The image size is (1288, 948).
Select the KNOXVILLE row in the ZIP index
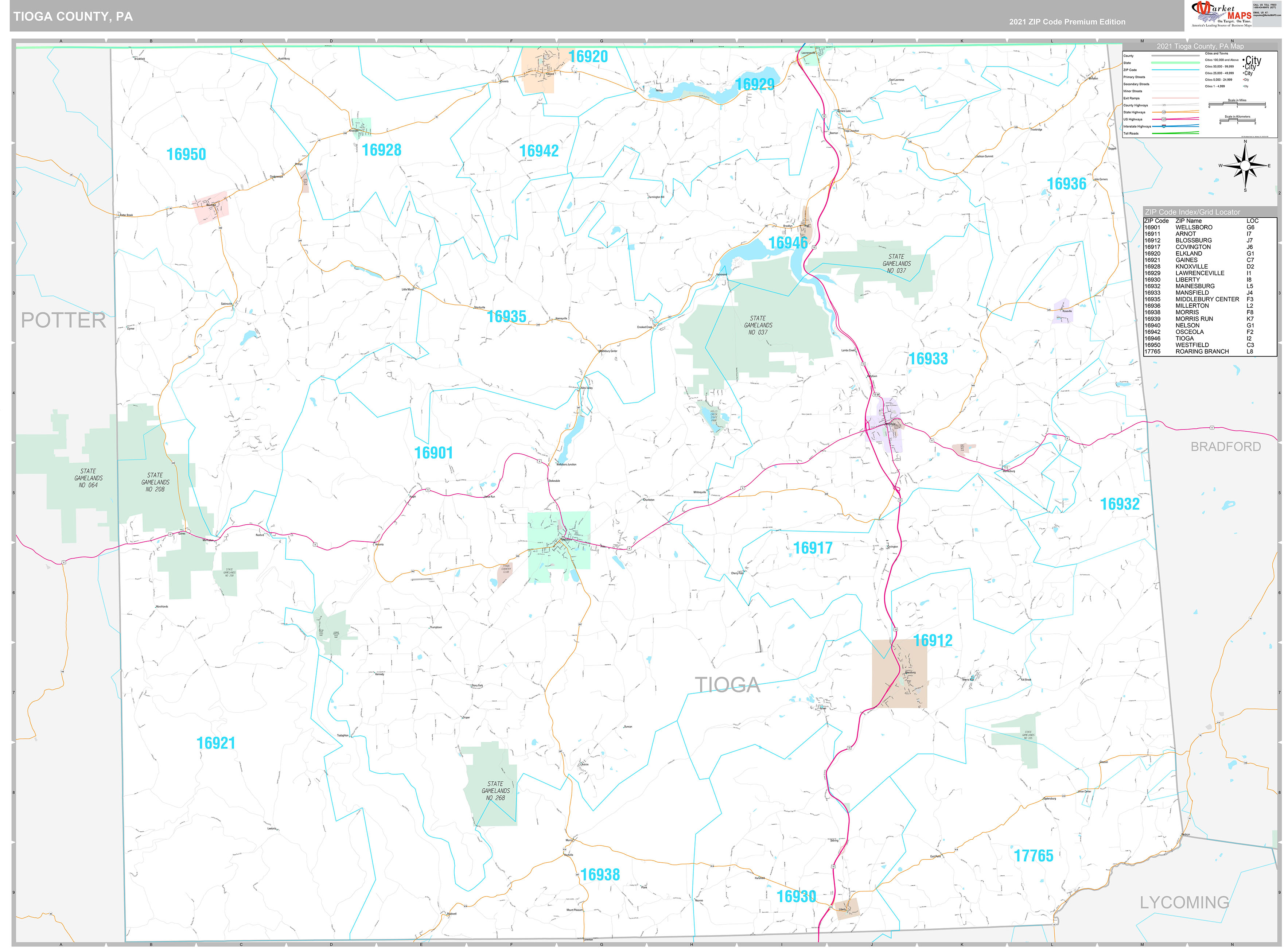coord(1210,267)
